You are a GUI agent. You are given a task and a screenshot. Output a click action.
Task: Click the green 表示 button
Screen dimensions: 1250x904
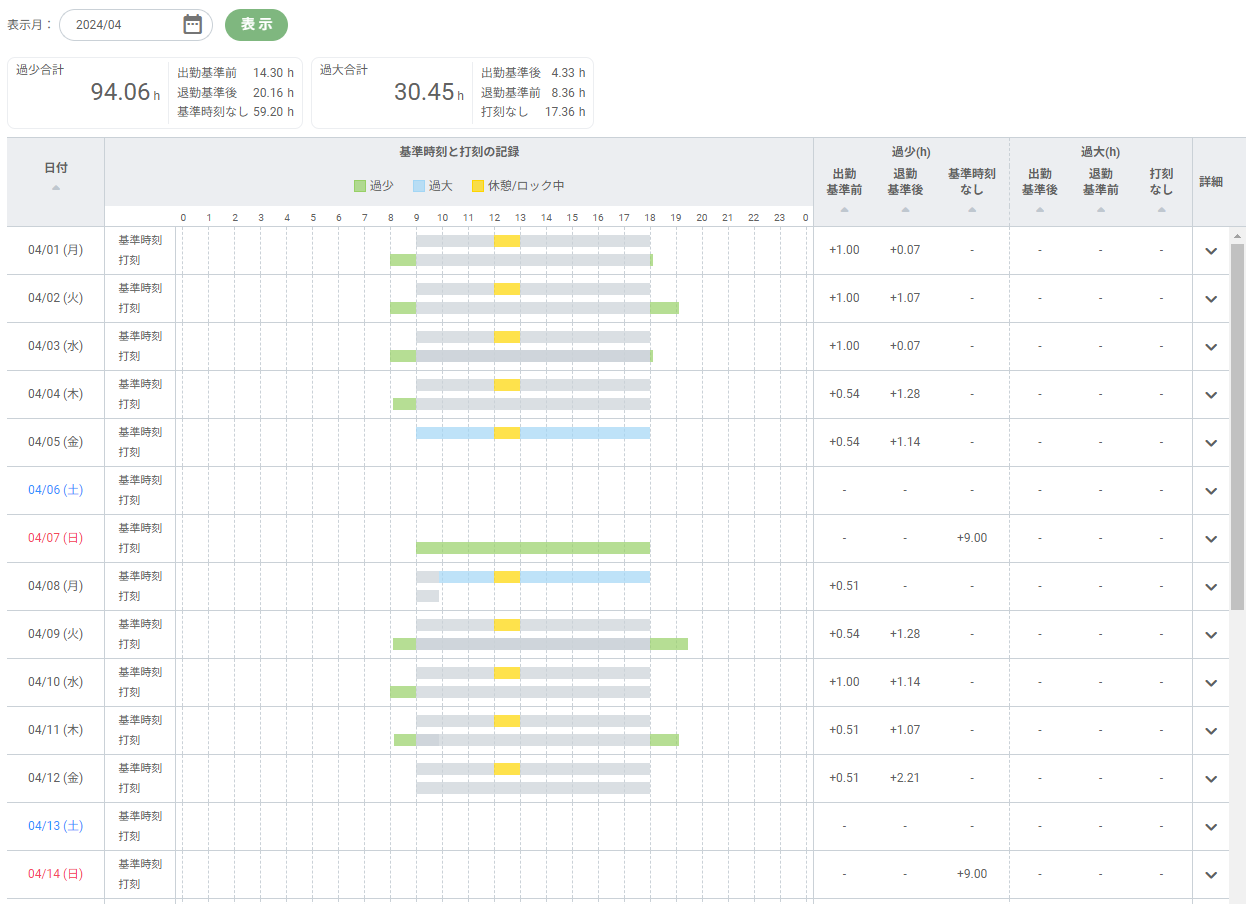(256, 25)
